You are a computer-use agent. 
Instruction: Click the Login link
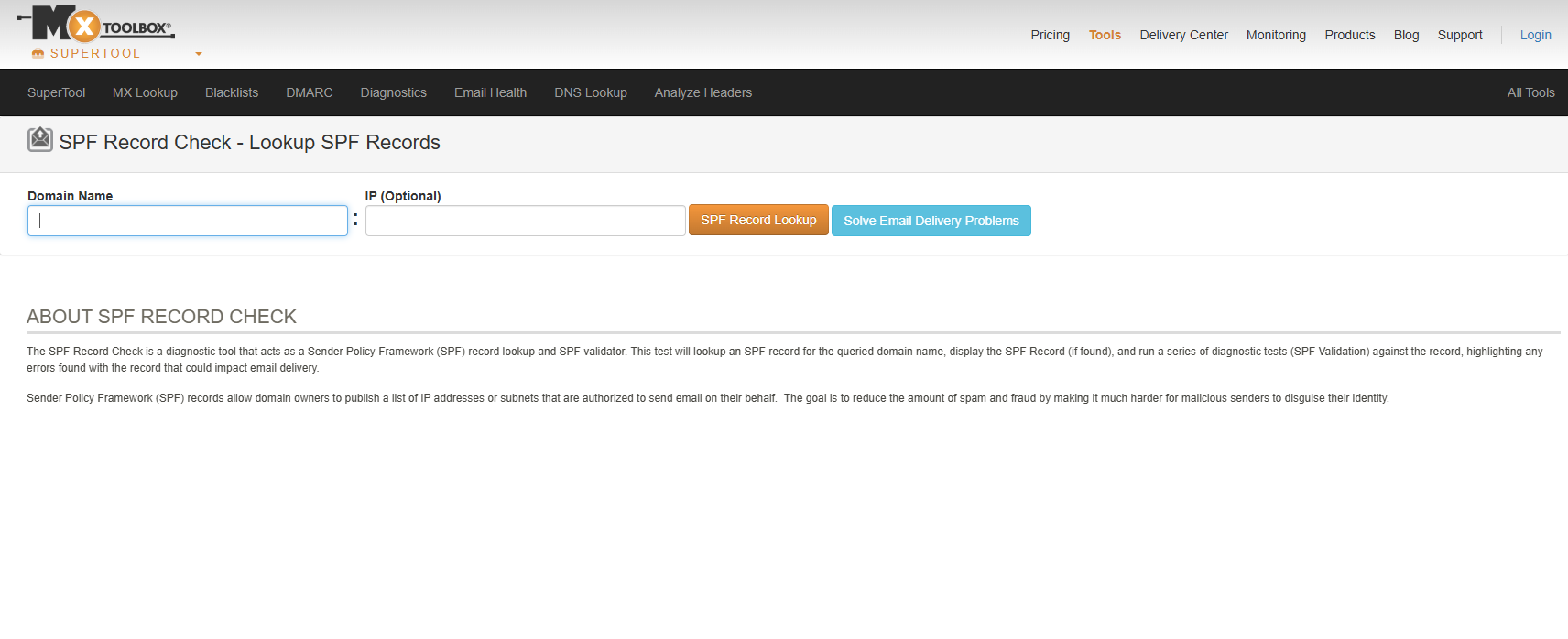(x=1535, y=35)
